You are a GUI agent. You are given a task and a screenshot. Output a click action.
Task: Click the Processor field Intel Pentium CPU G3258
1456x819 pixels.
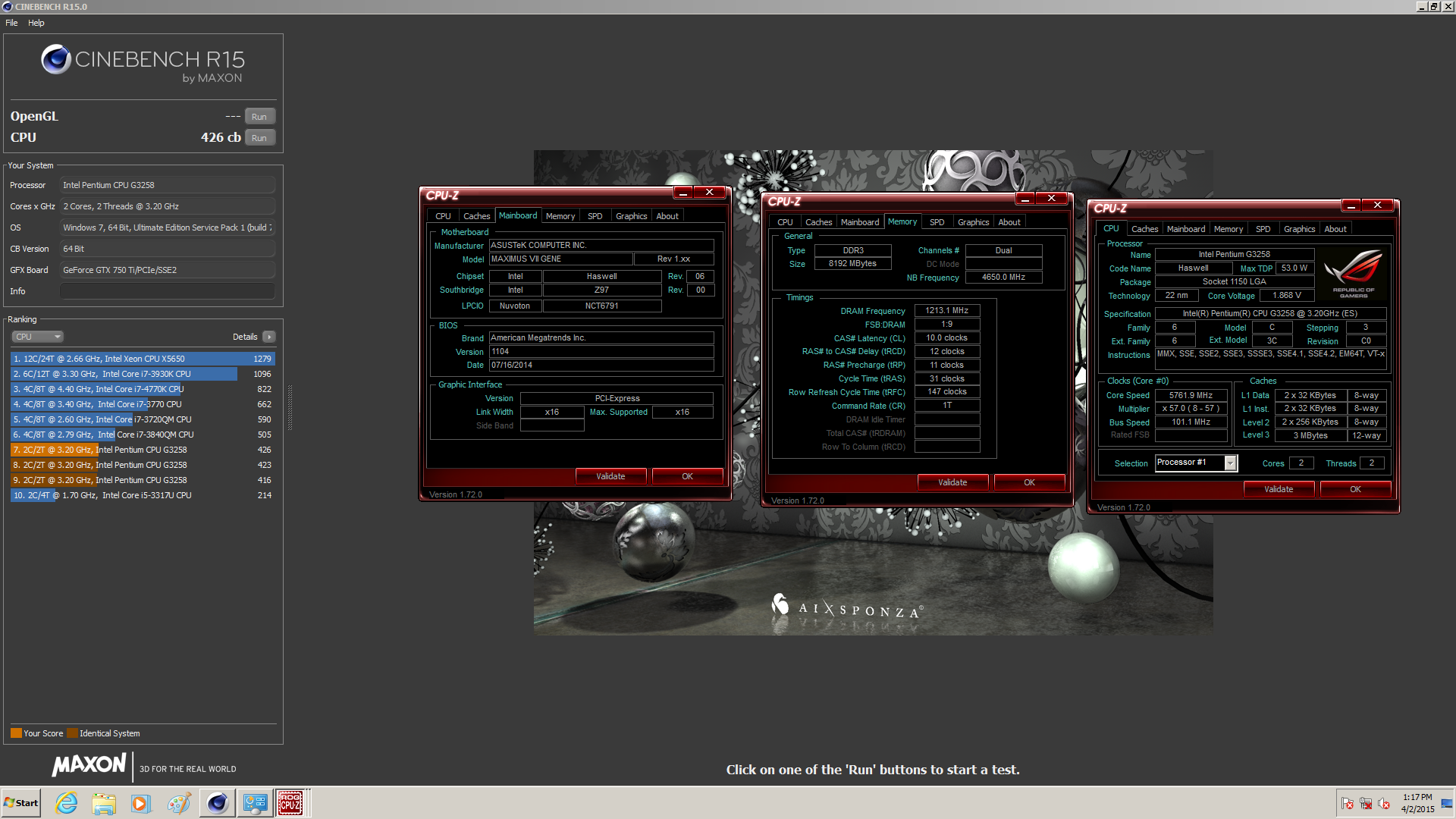(x=167, y=185)
